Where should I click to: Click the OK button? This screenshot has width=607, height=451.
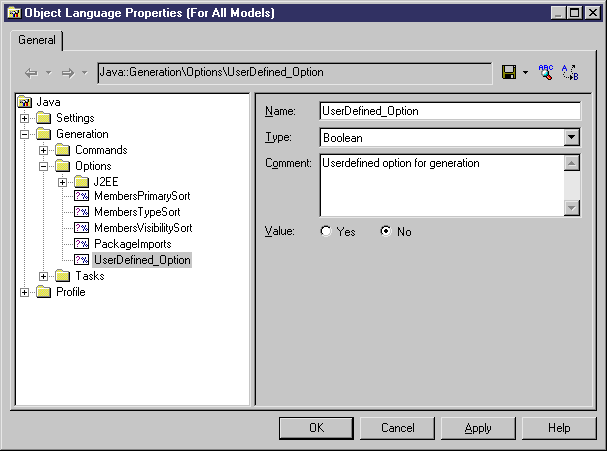pyautogui.click(x=316, y=428)
